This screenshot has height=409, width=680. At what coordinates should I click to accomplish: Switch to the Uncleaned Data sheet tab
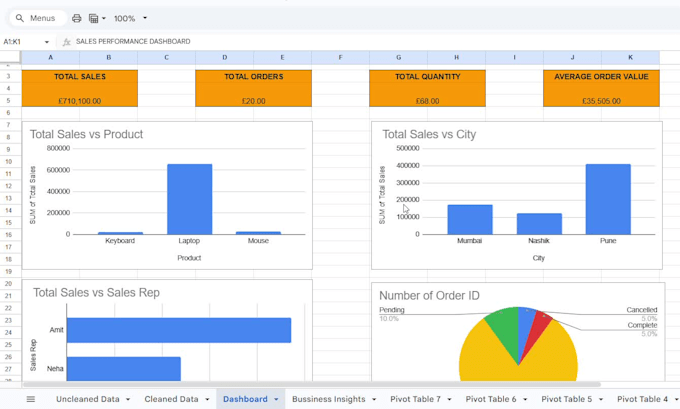coord(88,399)
